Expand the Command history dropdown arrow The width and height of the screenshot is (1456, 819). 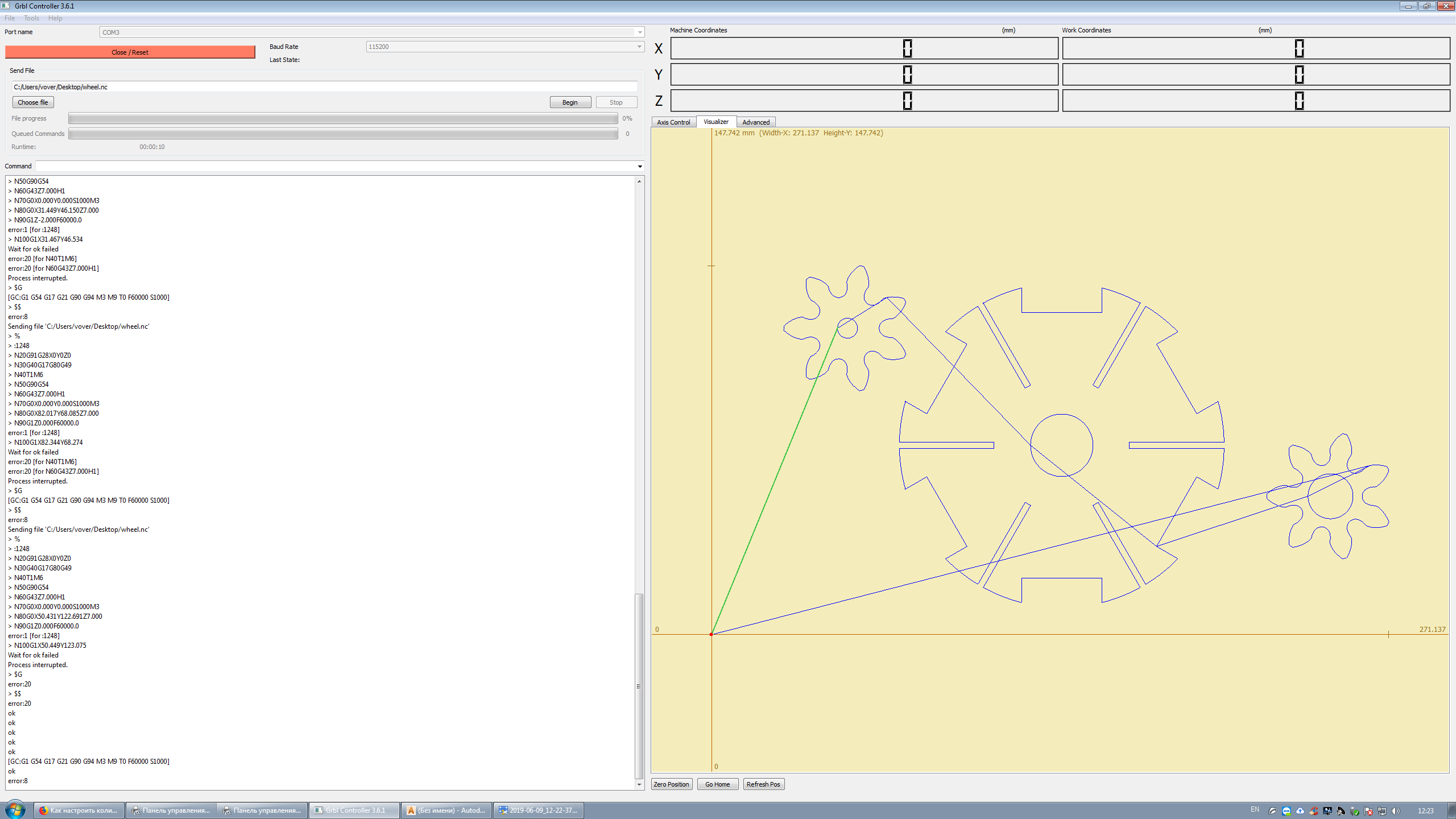tap(640, 167)
